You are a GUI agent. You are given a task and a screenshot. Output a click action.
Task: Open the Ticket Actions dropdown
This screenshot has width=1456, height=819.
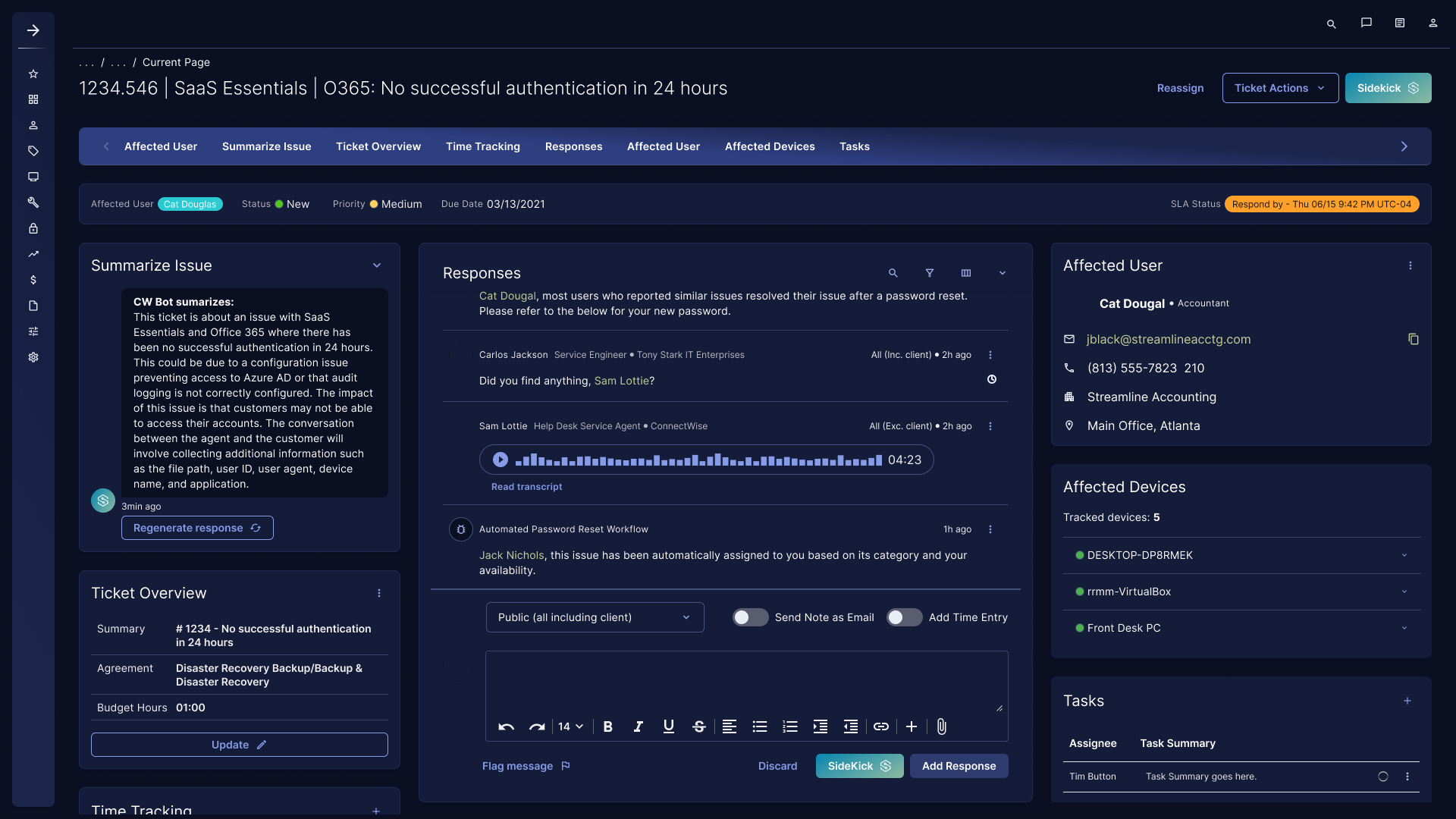tap(1279, 88)
